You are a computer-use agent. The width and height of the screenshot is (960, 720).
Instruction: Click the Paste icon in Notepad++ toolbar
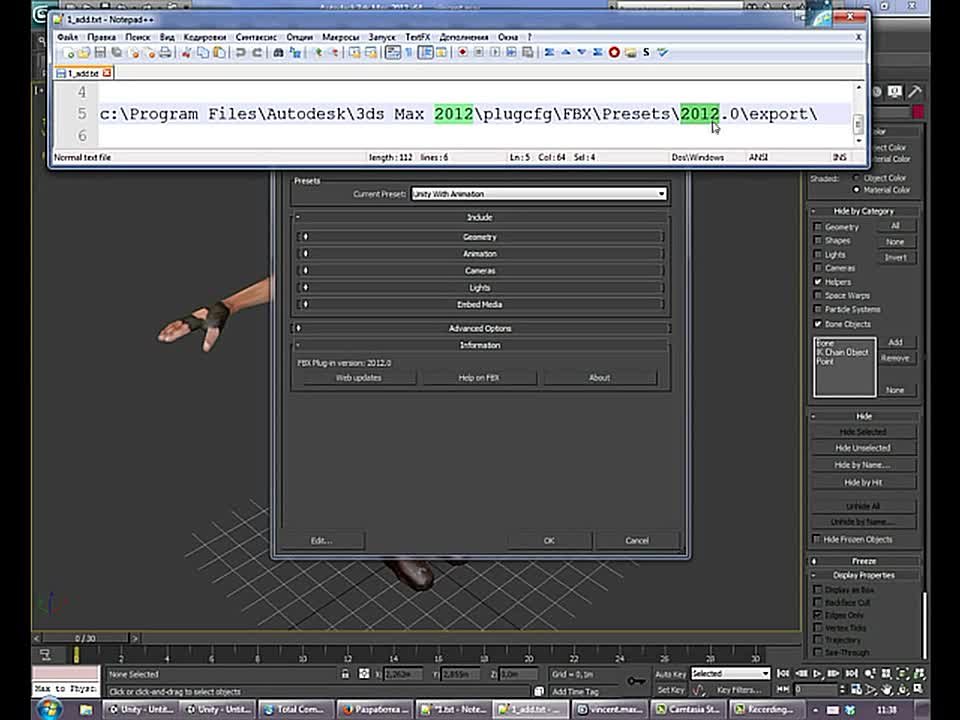[x=219, y=53]
